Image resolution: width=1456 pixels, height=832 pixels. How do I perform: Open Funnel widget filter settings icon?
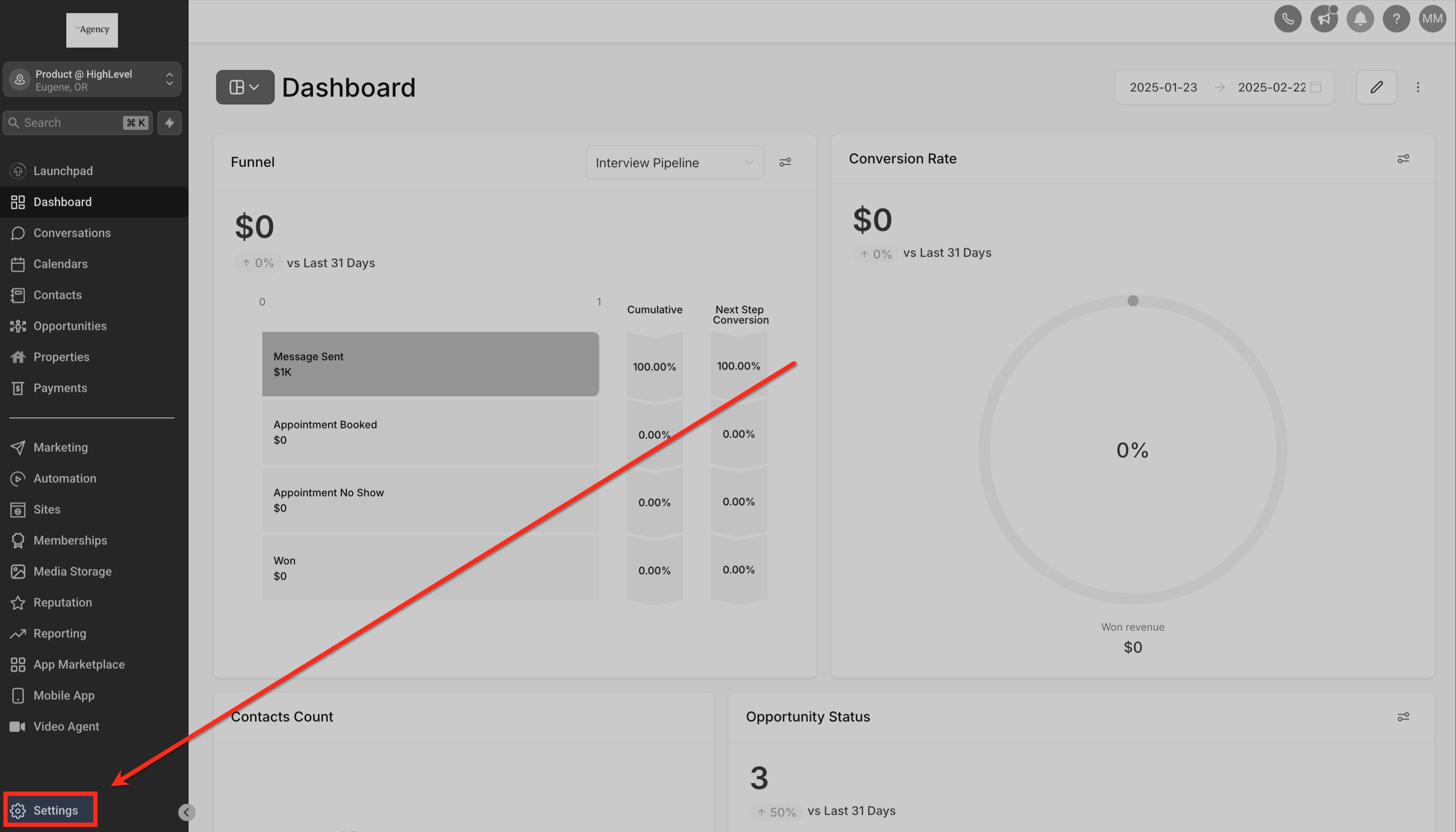tap(785, 162)
